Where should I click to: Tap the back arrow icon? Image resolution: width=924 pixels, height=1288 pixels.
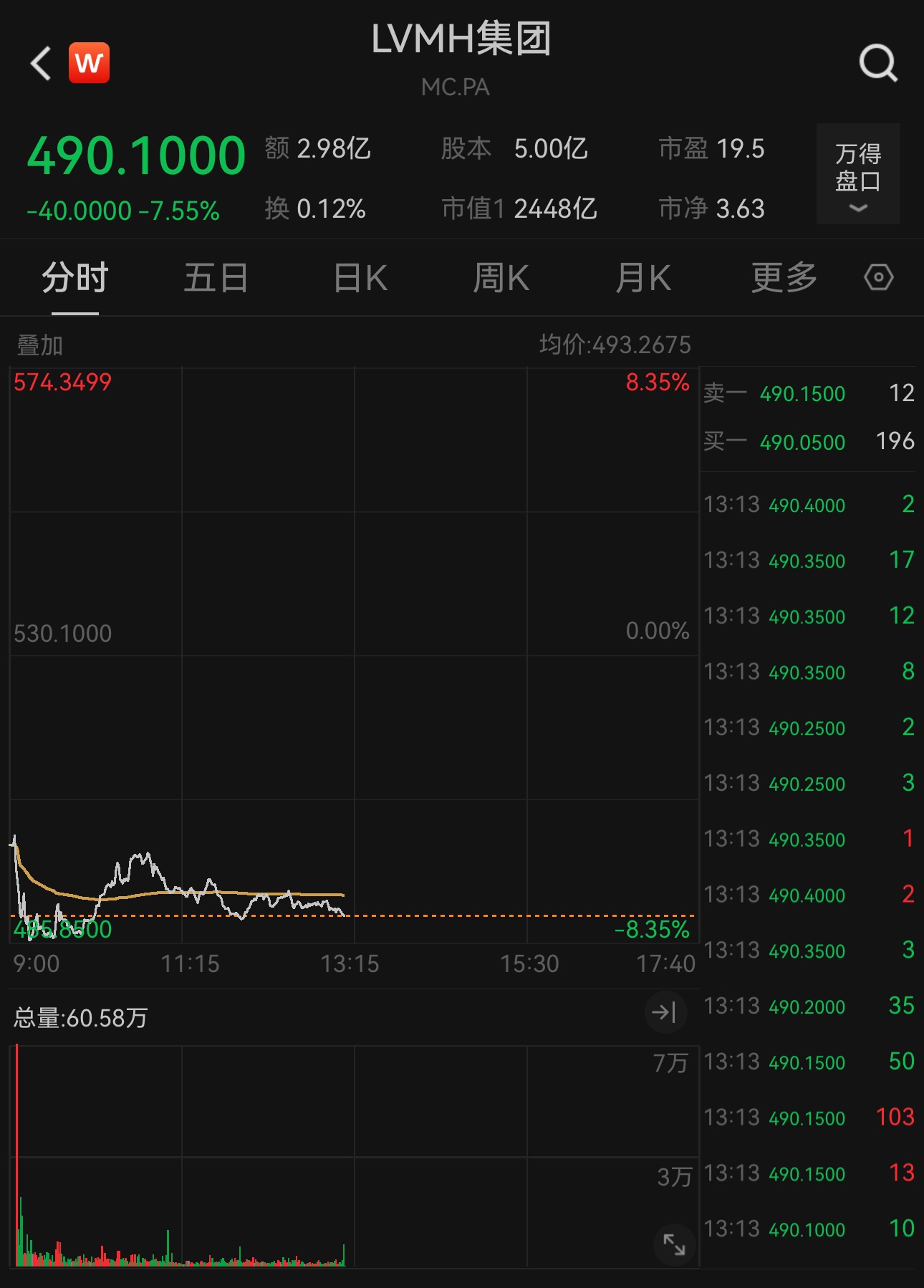pos(41,63)
